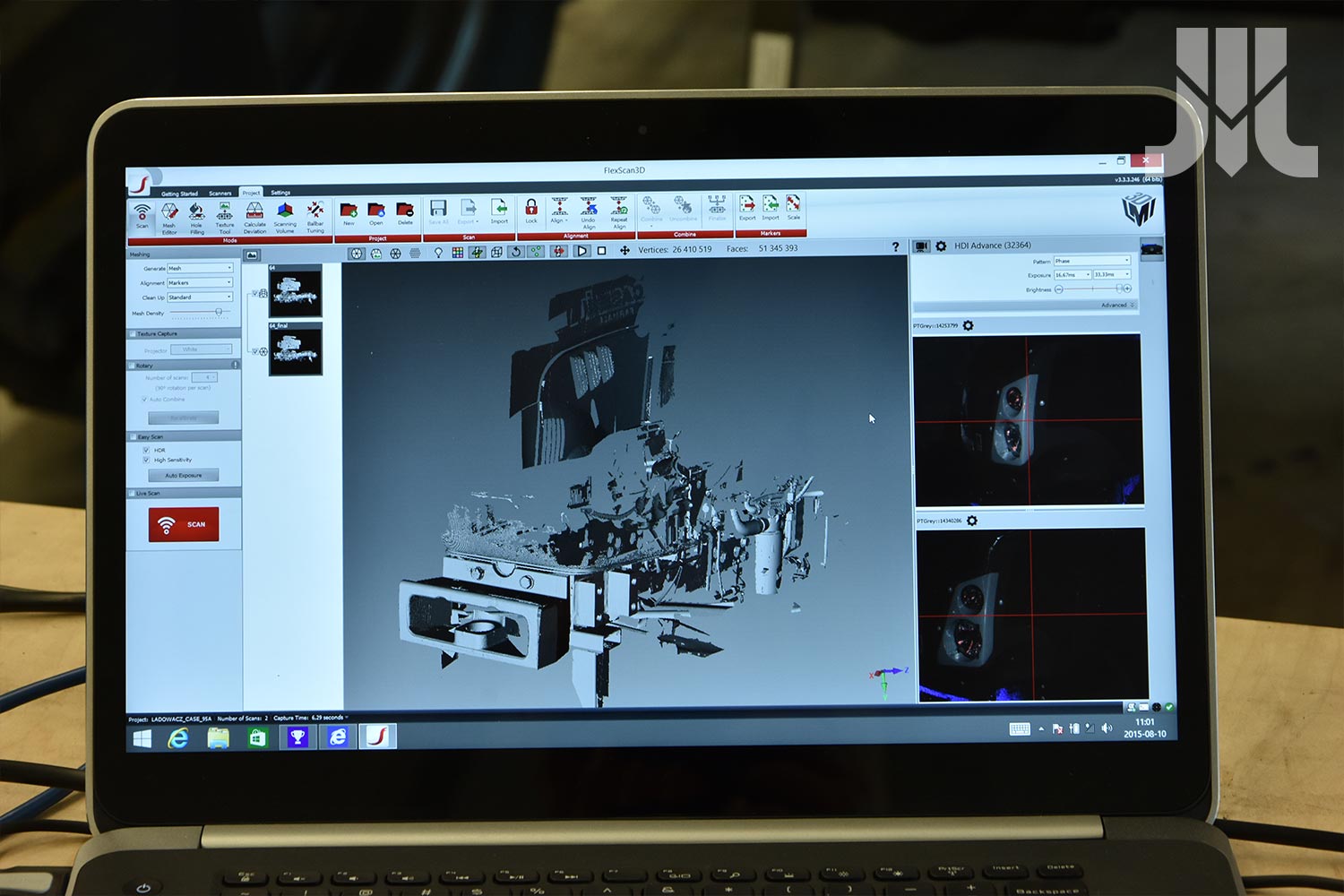Open Internet Explorer from the taskbar
The image size is (1344, 896).
tap(179, 737)
